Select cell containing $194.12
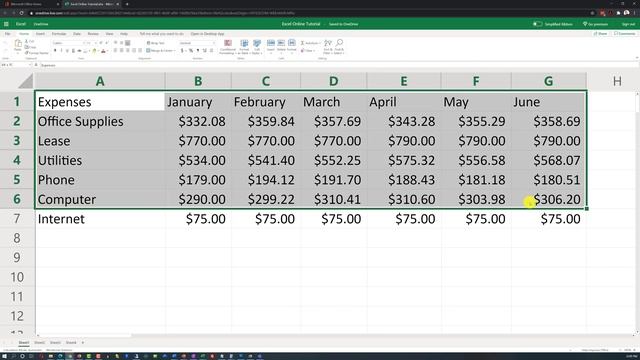640x360 pixels. 266,180
